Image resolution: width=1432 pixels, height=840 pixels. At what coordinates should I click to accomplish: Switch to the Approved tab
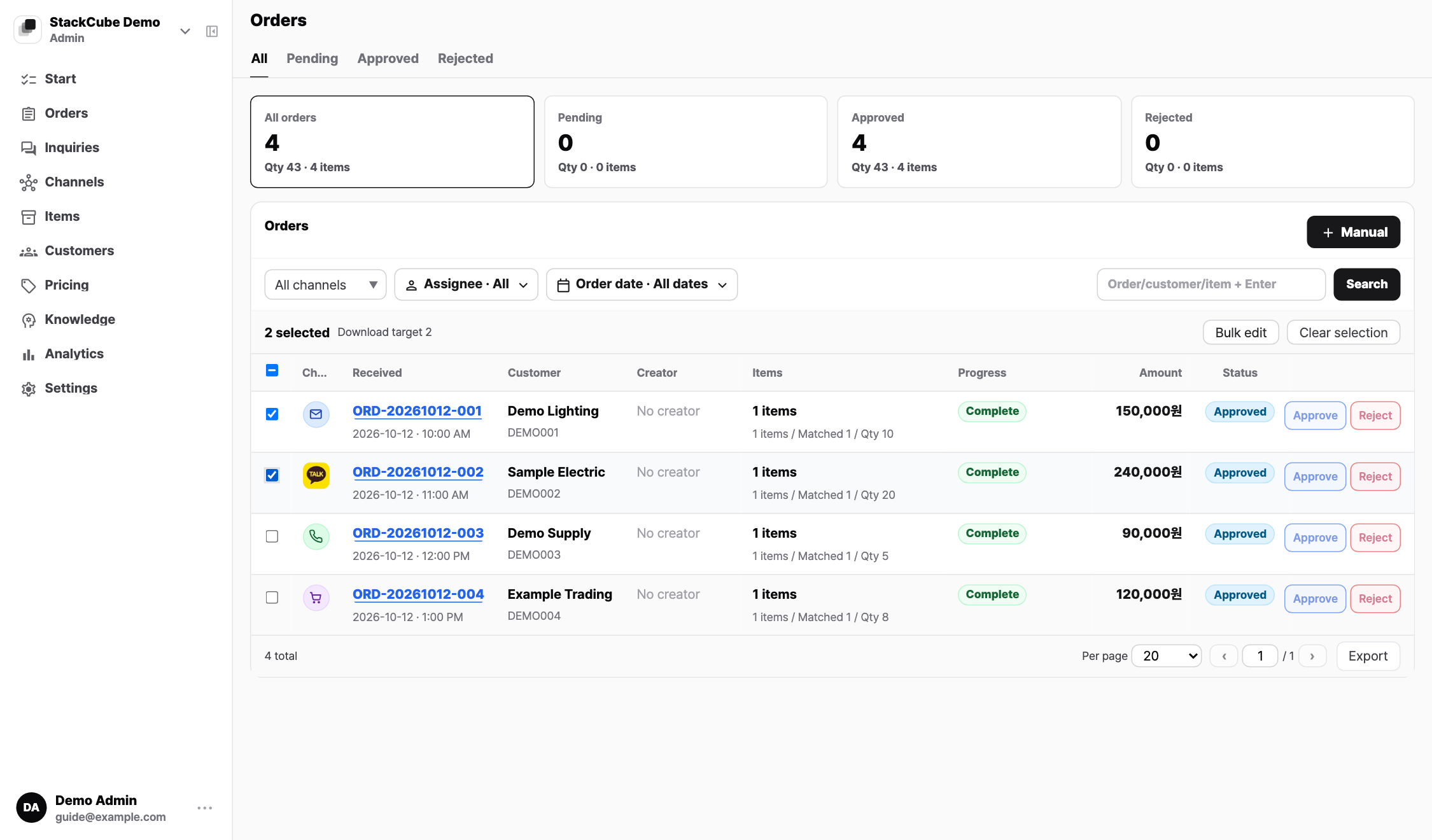[388, 59]
